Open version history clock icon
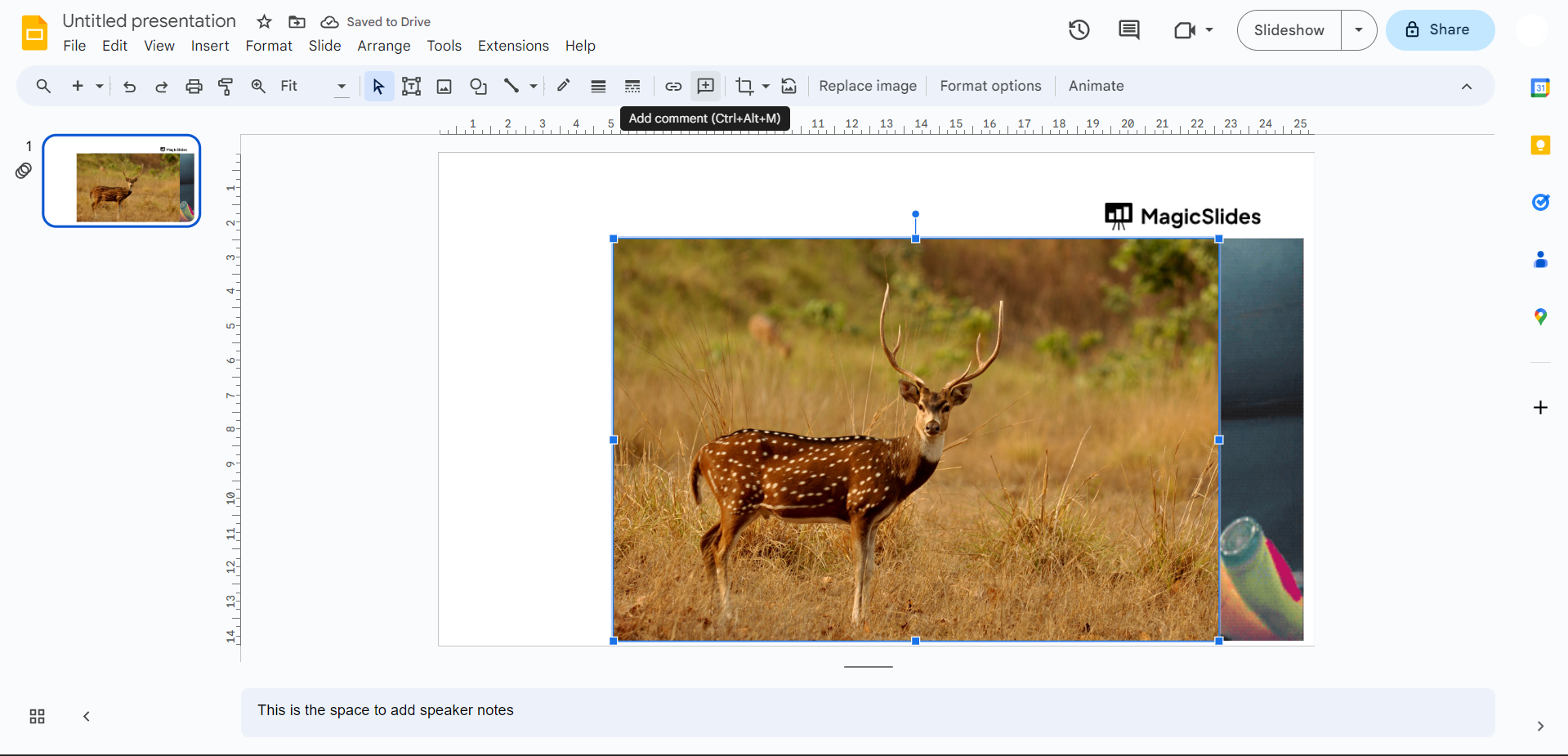Image resolution: width=1568 pixels, height=756 pixels. pos(1079,30)
